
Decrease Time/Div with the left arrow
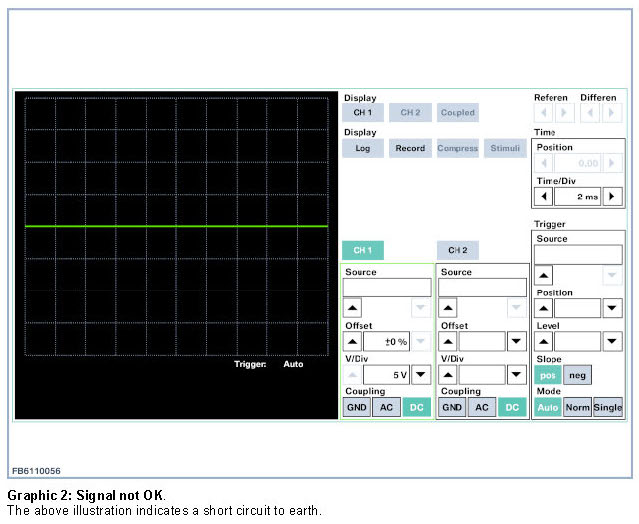pos(545,197)
